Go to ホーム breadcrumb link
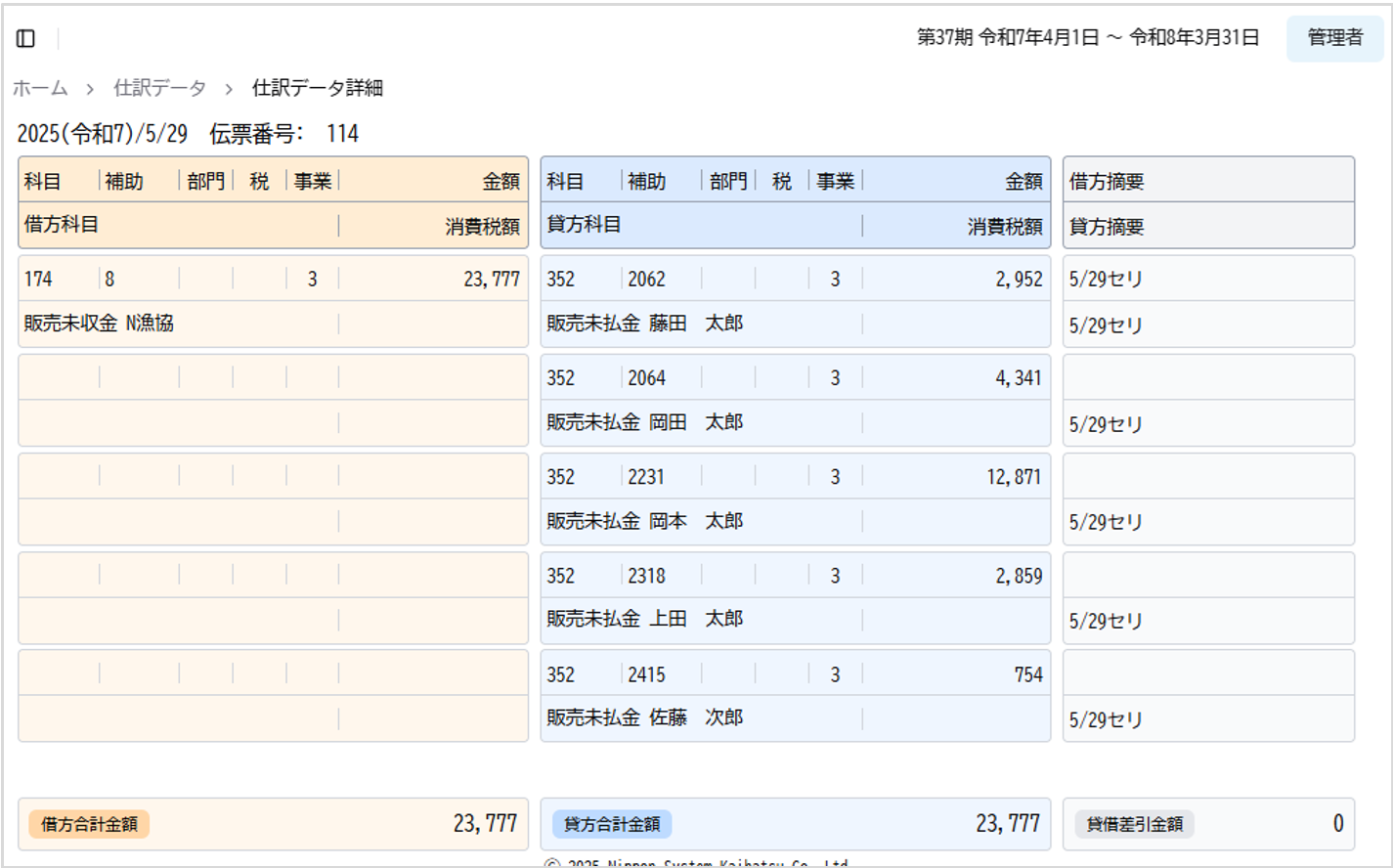1393x868 pixels. coord(40,88)
